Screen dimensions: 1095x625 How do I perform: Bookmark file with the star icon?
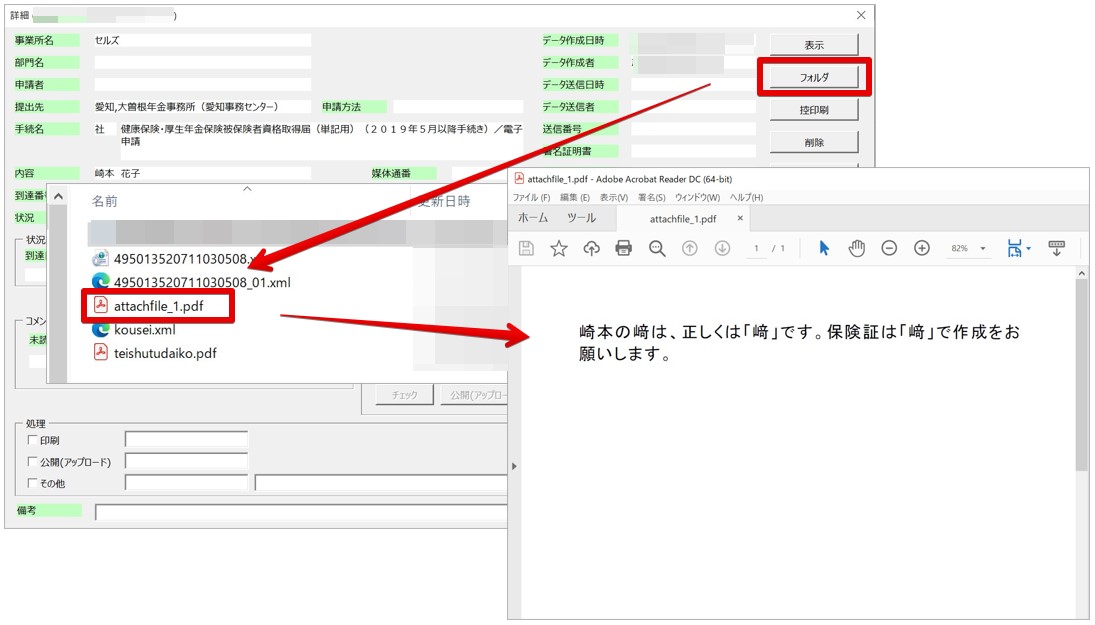[559, 248]
